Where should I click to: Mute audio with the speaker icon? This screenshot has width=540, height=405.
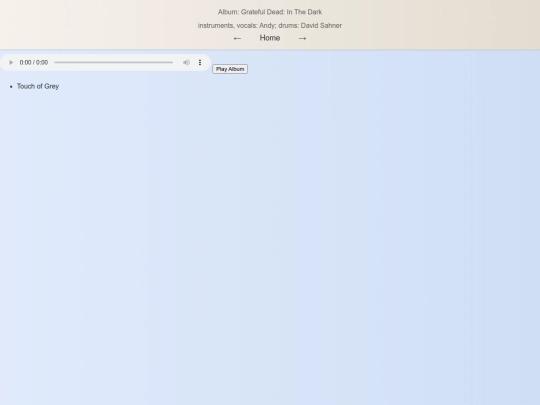coord(186,62)
